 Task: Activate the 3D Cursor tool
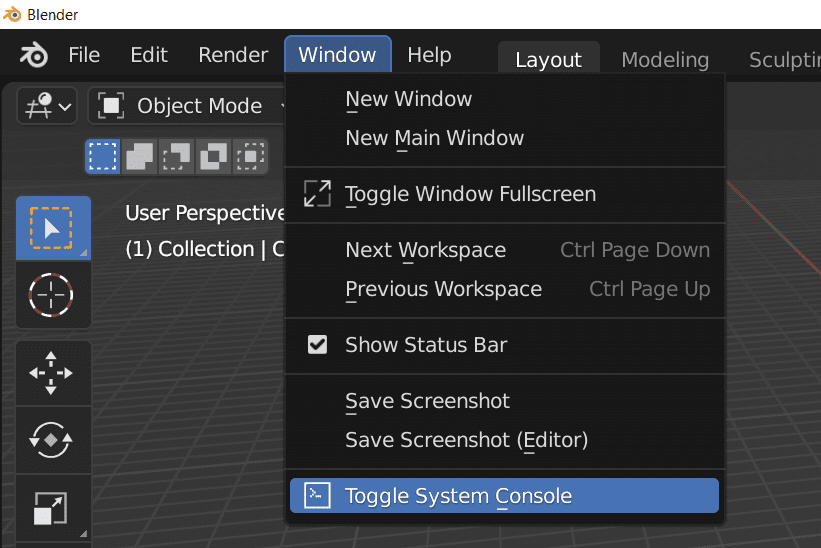(53, 295)
